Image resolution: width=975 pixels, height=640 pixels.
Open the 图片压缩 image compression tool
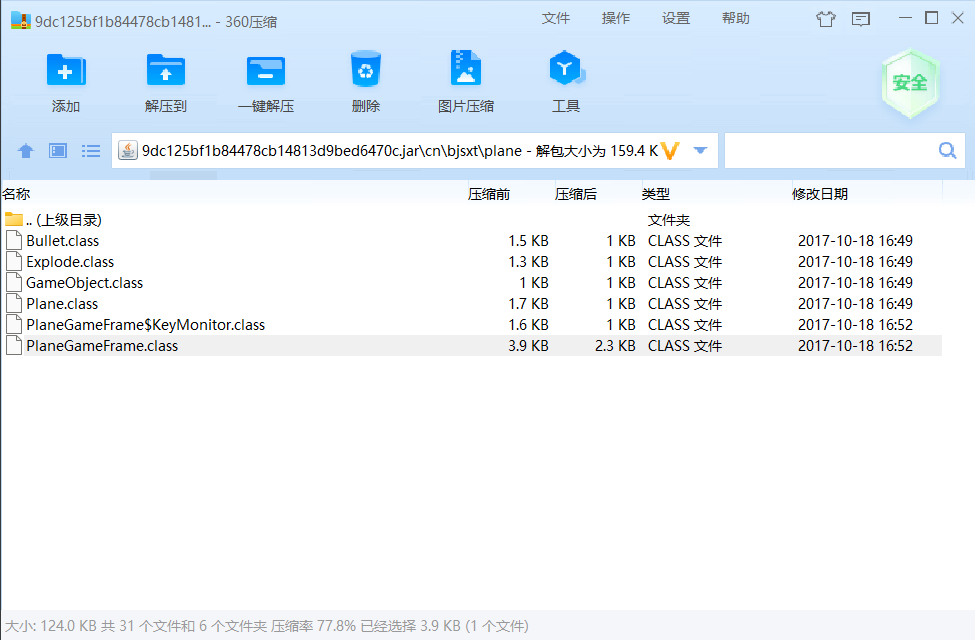(466, 68)
